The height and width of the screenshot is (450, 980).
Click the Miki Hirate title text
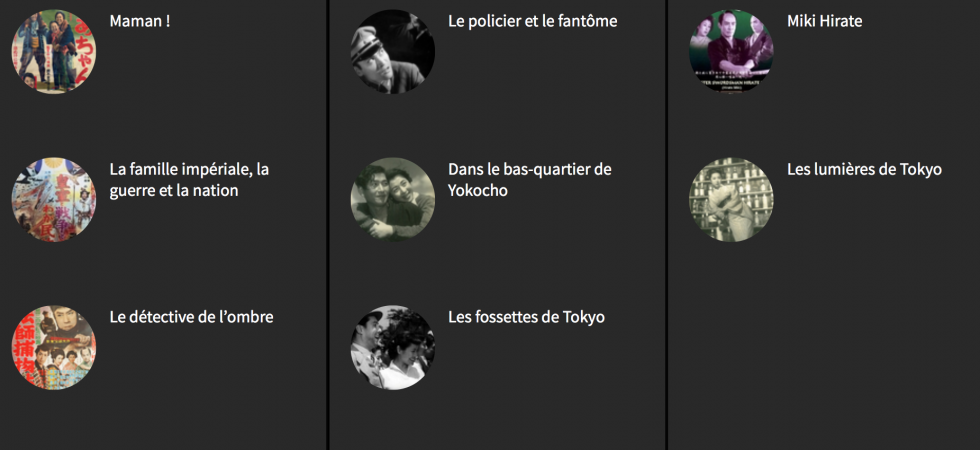click(x=824, y=21)
